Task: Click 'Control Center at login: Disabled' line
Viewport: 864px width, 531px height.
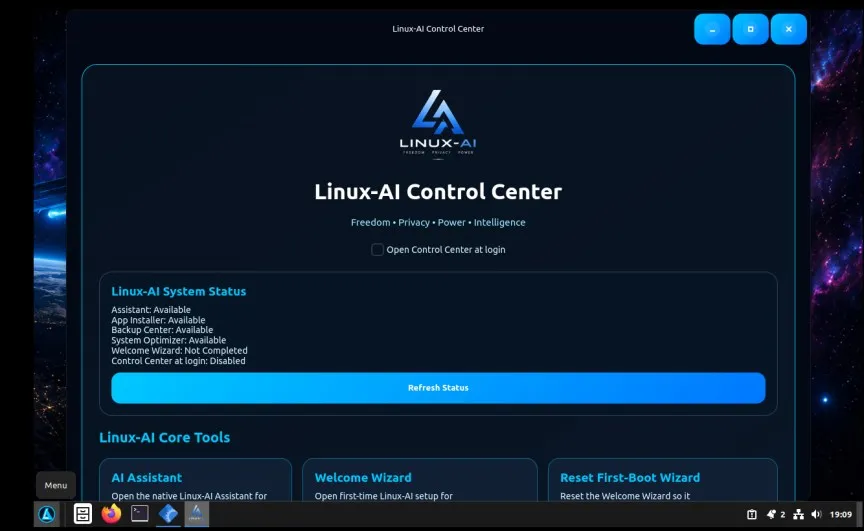Action: point(178,361)
